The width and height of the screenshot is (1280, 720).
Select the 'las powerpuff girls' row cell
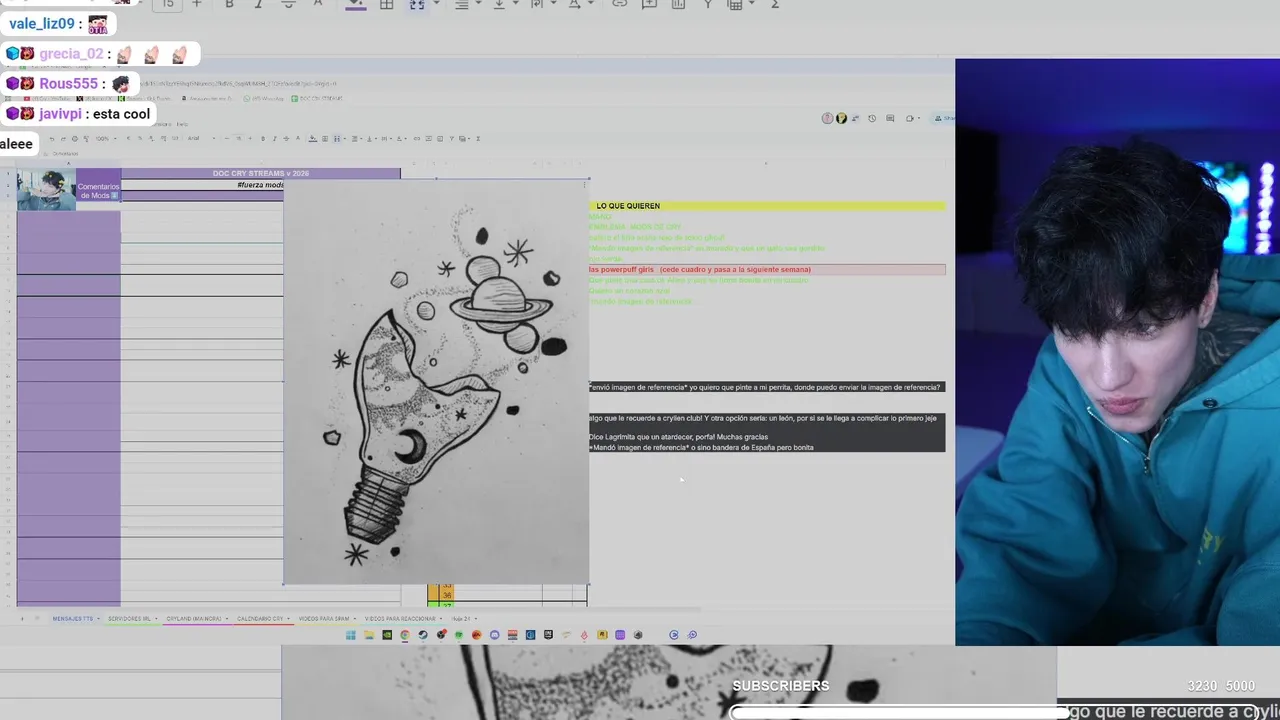click(x=766, y=270)
